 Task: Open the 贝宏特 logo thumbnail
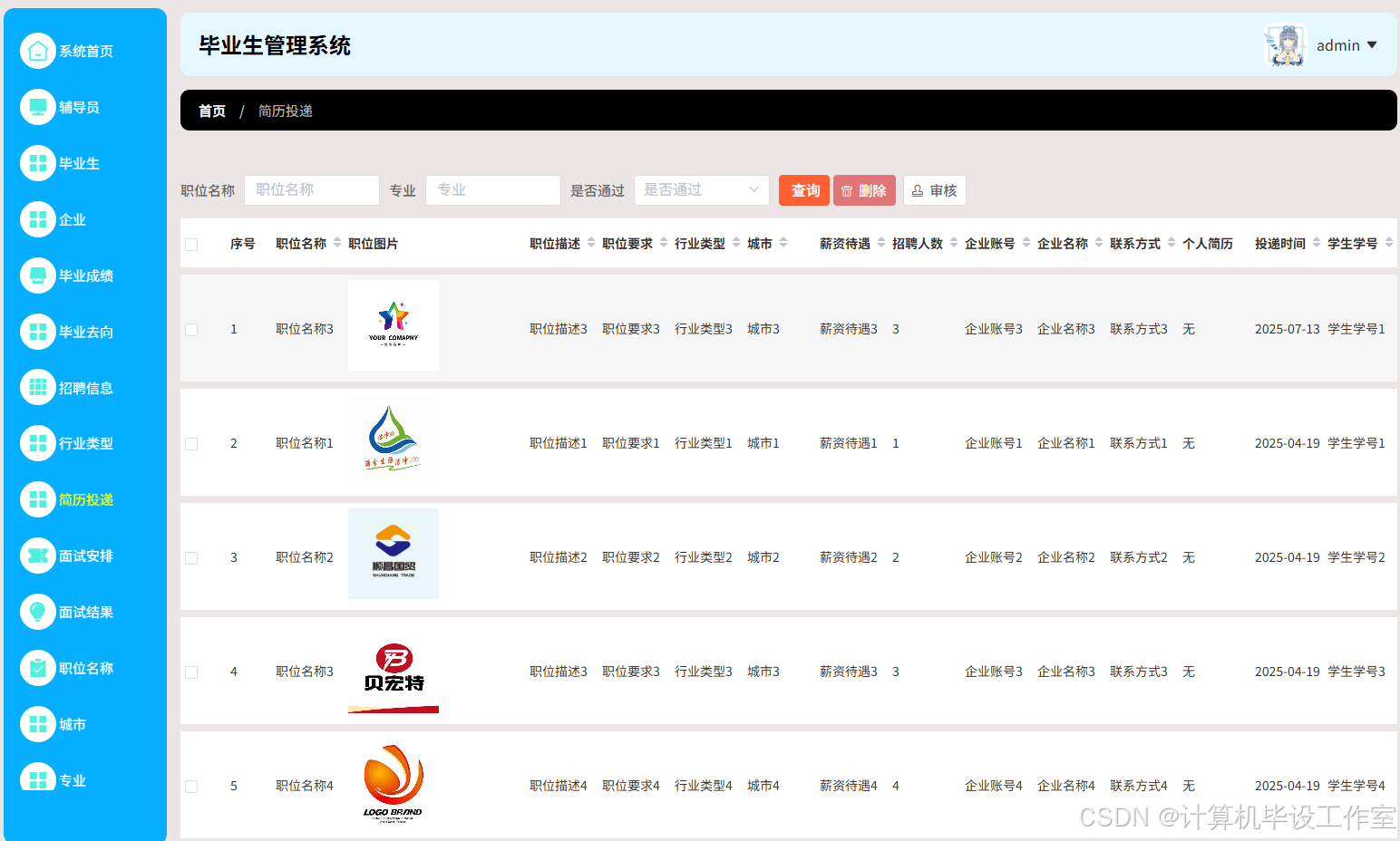tap(394, 668)
